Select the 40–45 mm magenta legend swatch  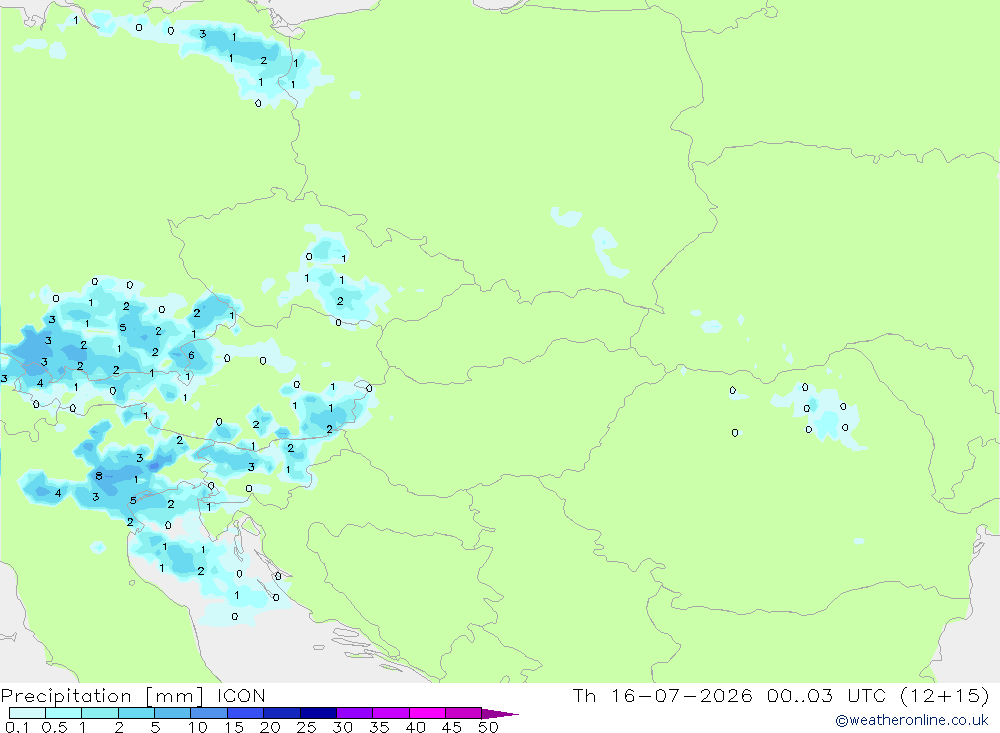point(427,713)
